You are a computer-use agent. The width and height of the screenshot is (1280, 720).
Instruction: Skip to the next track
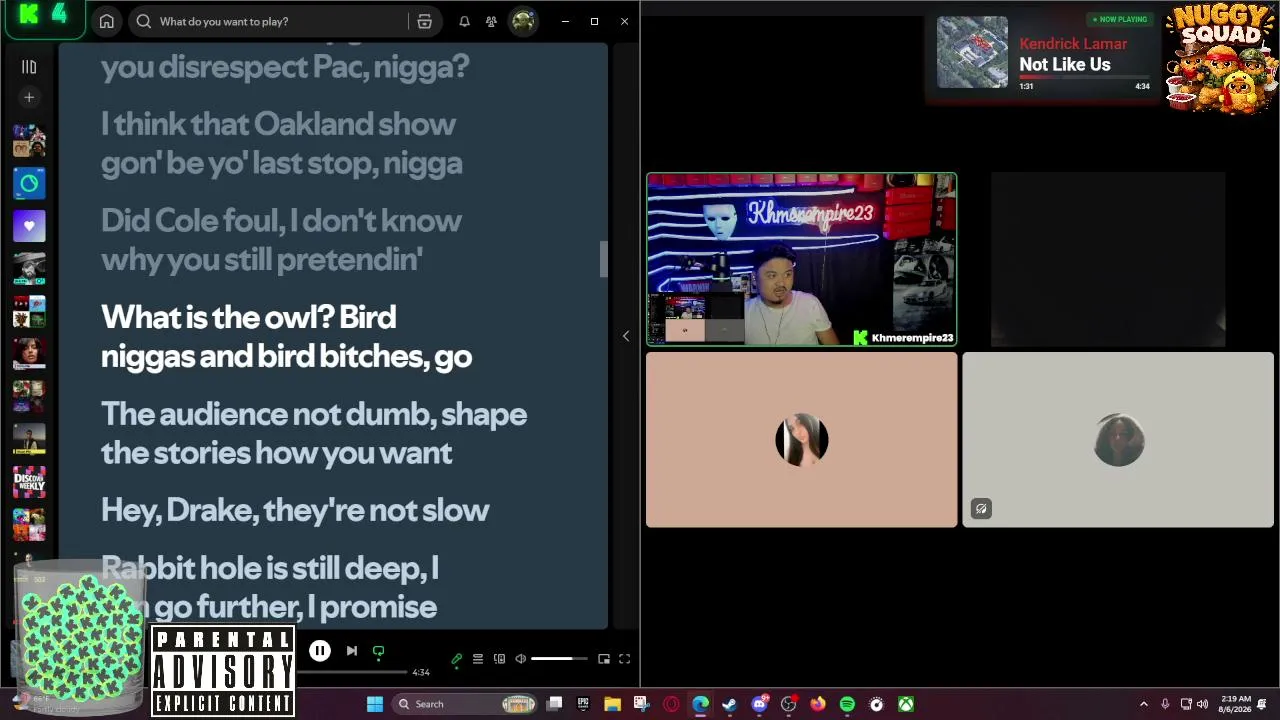(352, 651)
